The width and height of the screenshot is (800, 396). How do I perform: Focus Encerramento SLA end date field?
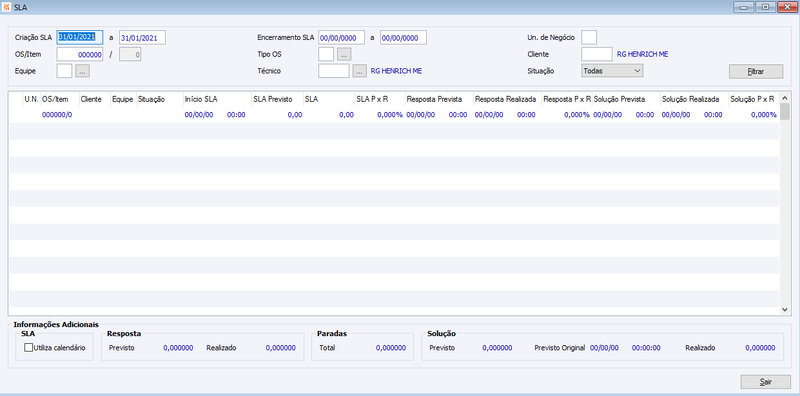pos(403,38)
